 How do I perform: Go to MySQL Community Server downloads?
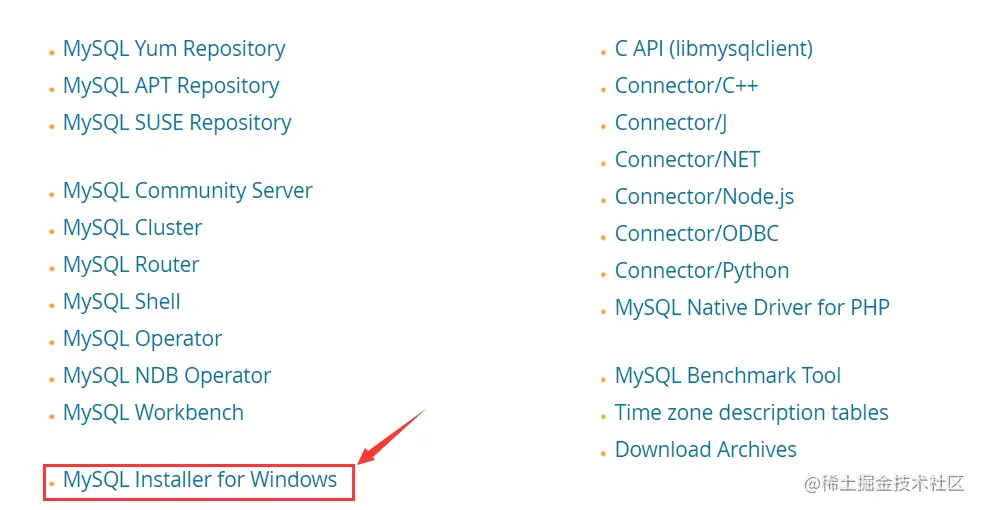tap(188, 191)
